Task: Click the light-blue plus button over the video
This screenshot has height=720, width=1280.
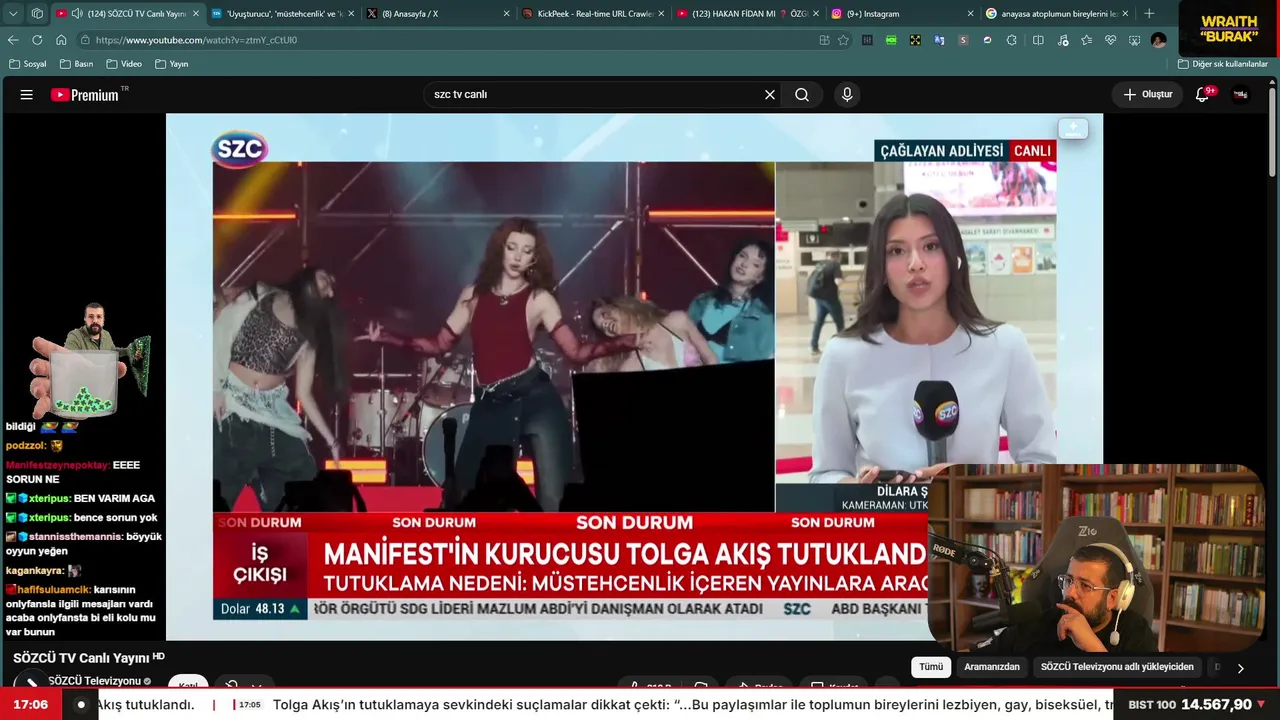Action: pyautogui.click(x=1073, y=128)
